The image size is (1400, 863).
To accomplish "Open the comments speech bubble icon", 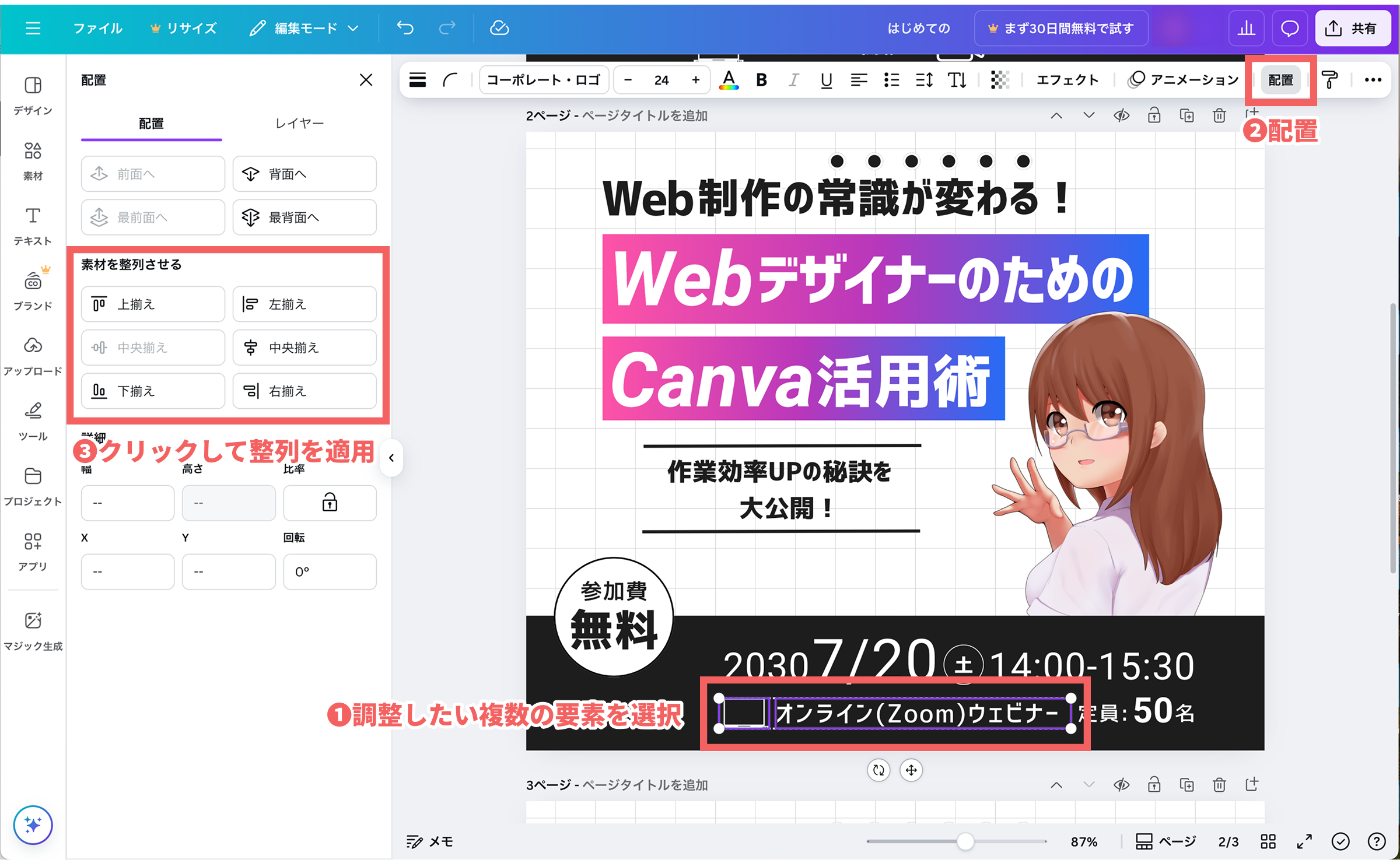I will (1289, 28).
